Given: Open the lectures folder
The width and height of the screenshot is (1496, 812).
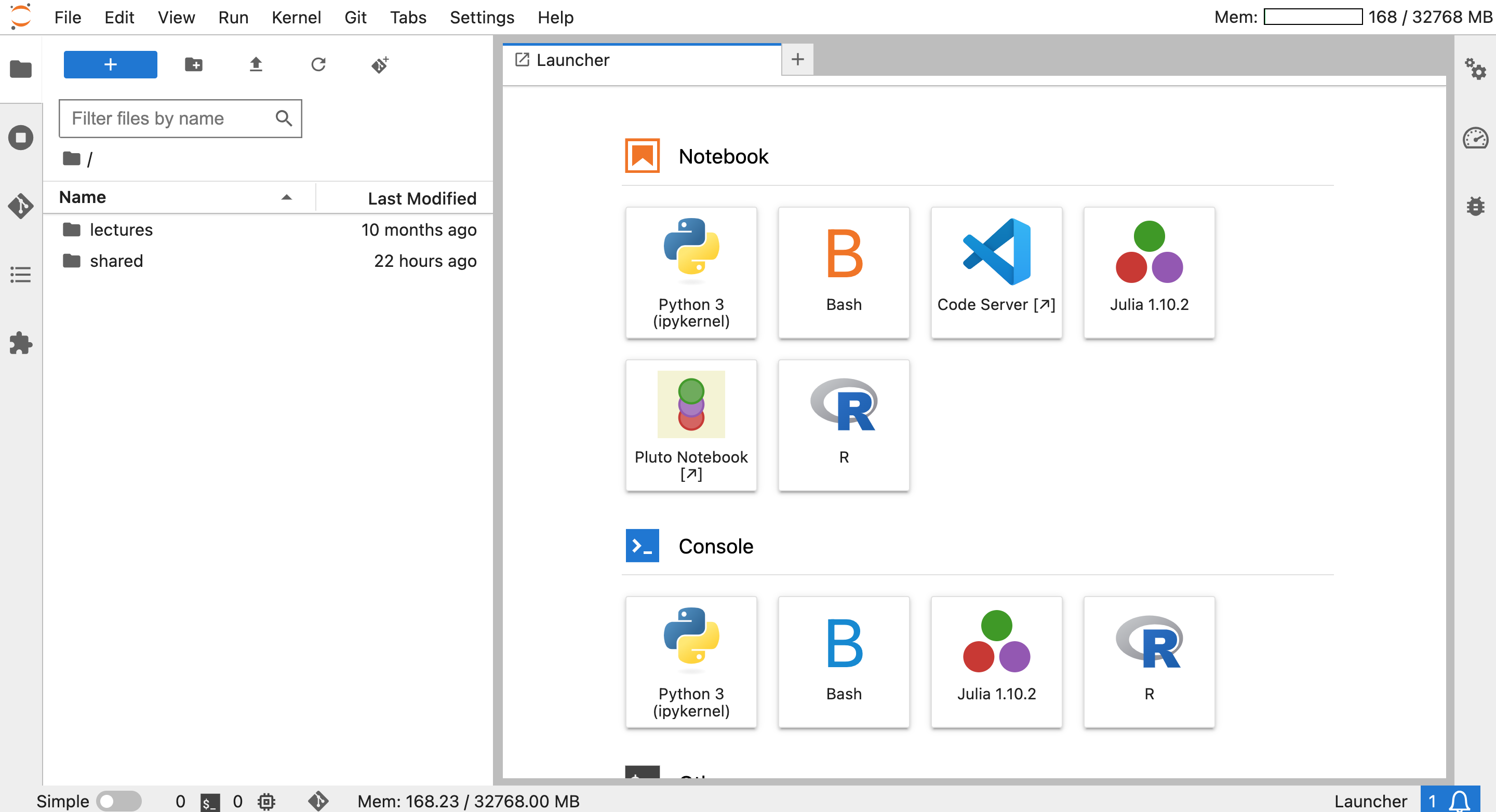Looking at the screenshot, I should pyautogui.click(x=121, y=230).
